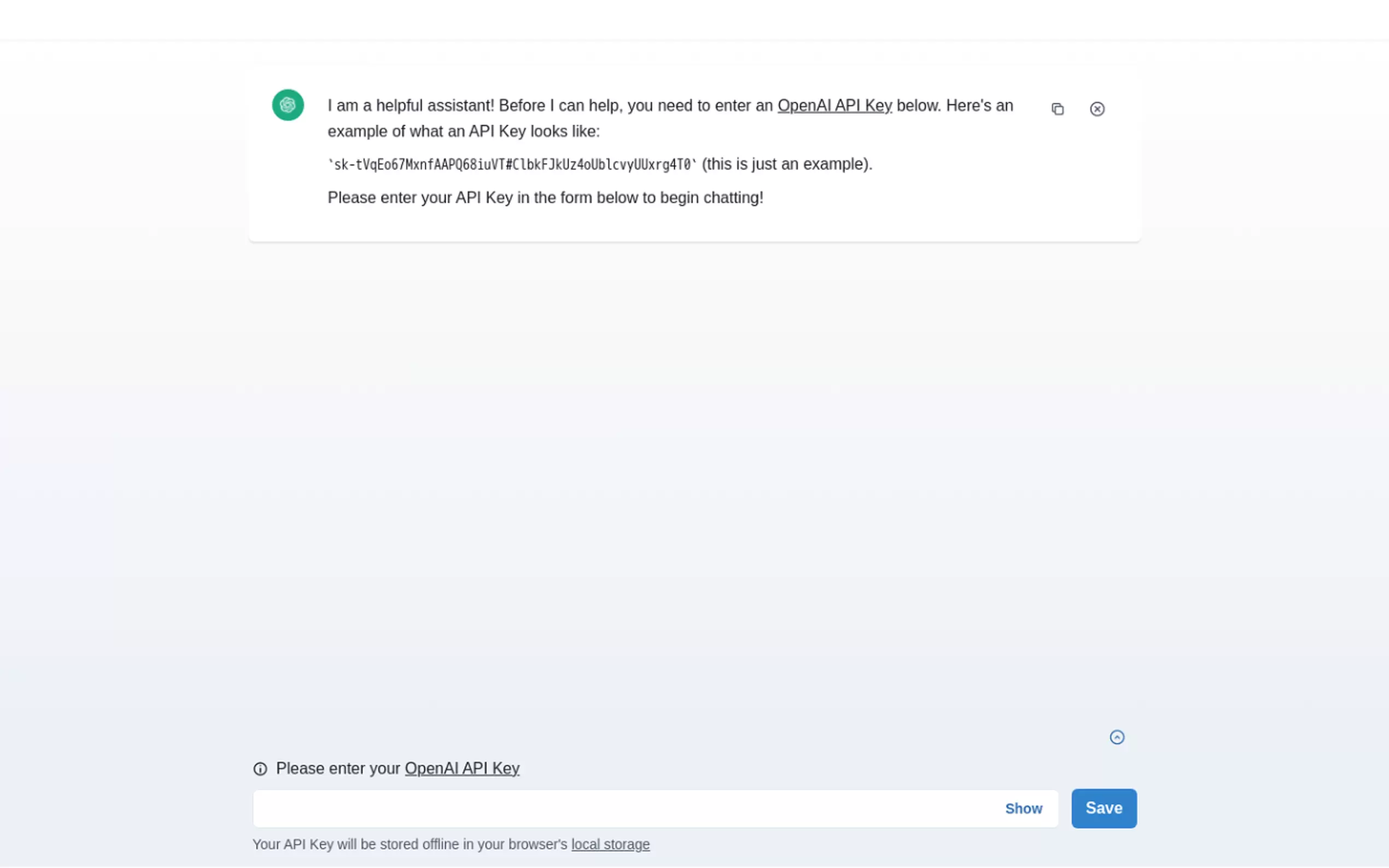Click the "(this is just an example)" text
Image resolution: width=1389 pixels, height=868 pixels.
point(787,164)
